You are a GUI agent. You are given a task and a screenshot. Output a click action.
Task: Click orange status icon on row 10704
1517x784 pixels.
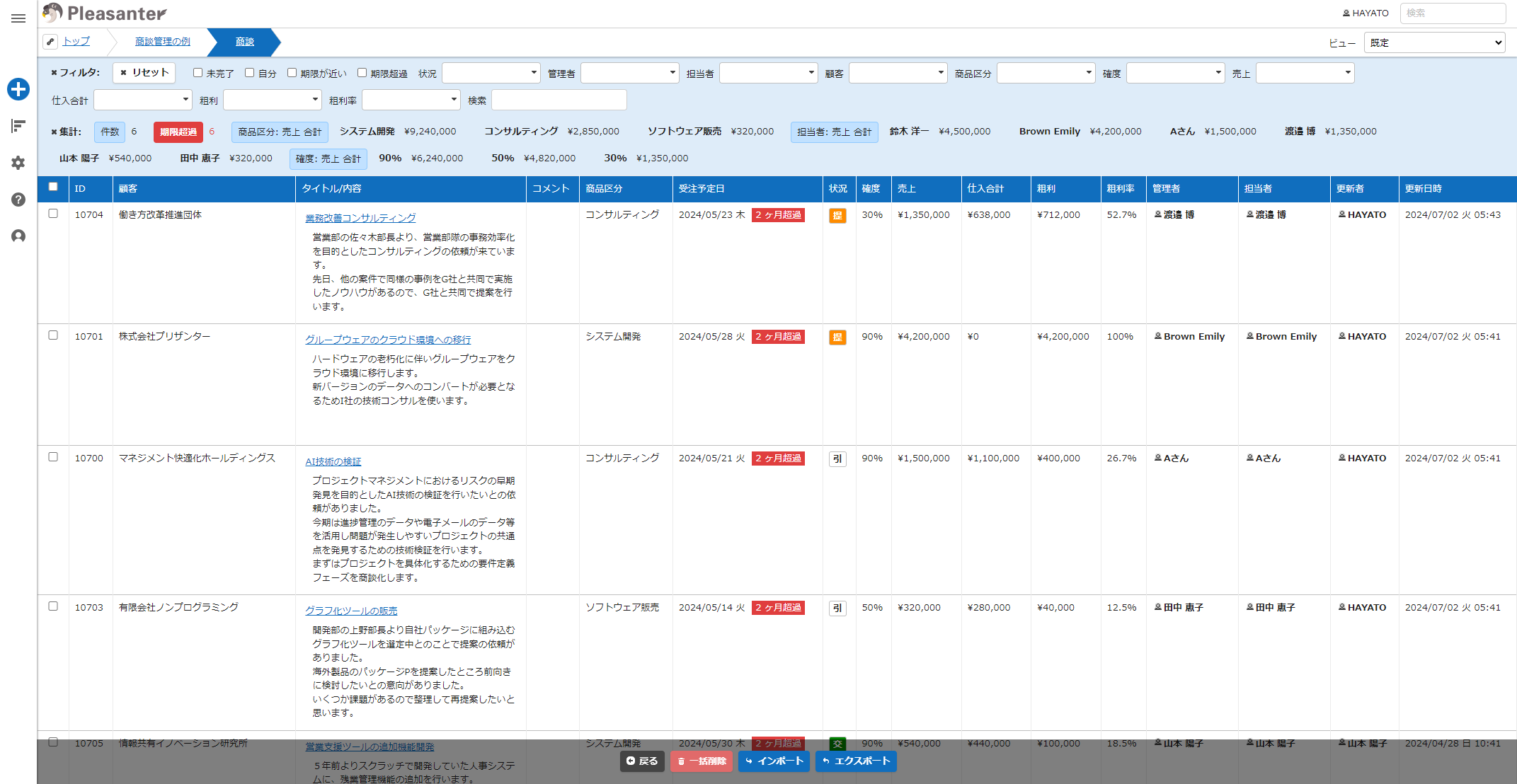[x=837, y=215]
